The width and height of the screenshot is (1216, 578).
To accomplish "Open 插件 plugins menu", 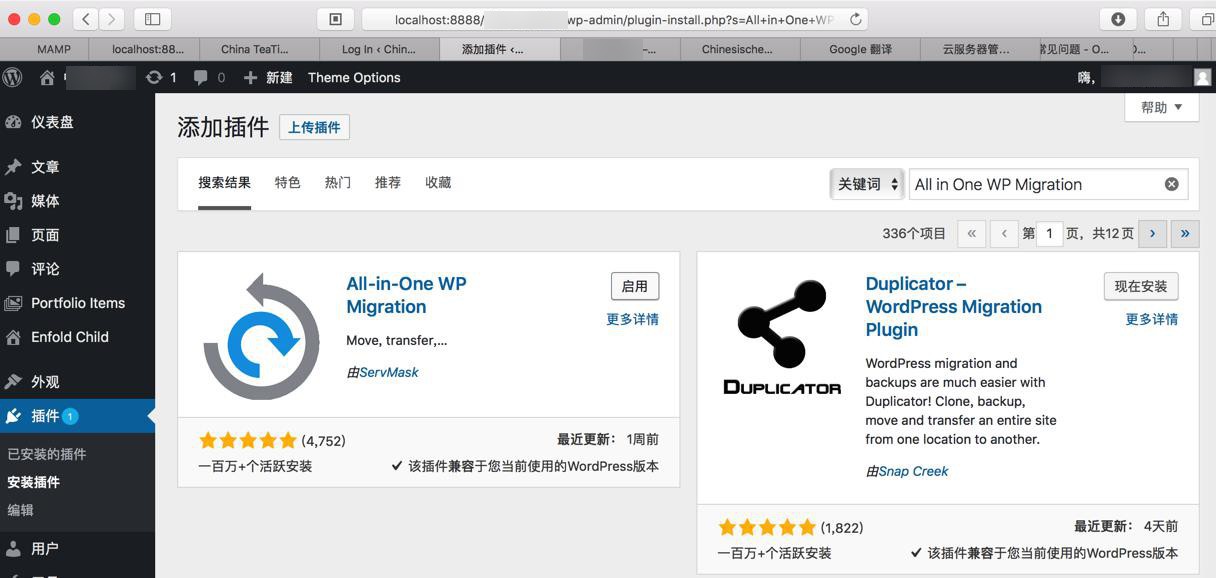I will [77, 416].
